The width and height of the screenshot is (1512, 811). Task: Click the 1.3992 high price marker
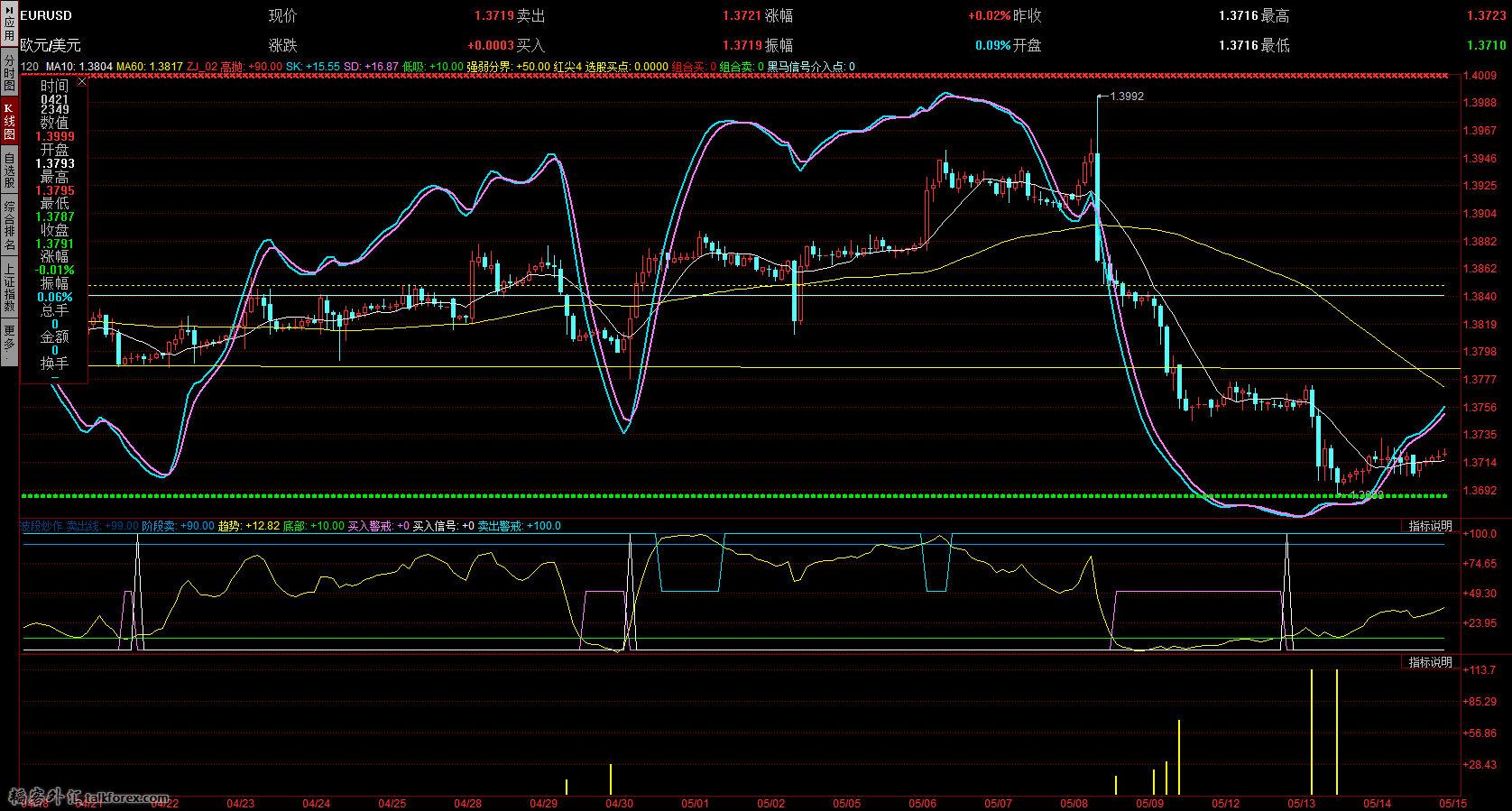click(1126, 96)
